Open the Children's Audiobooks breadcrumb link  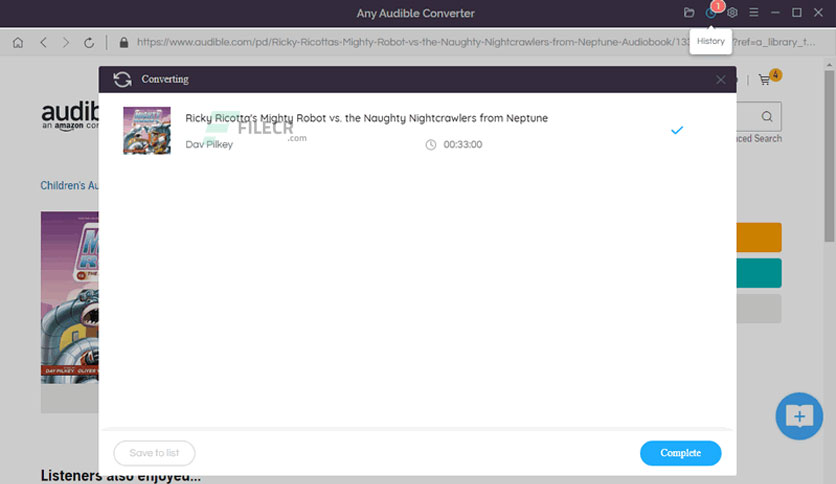69,185
